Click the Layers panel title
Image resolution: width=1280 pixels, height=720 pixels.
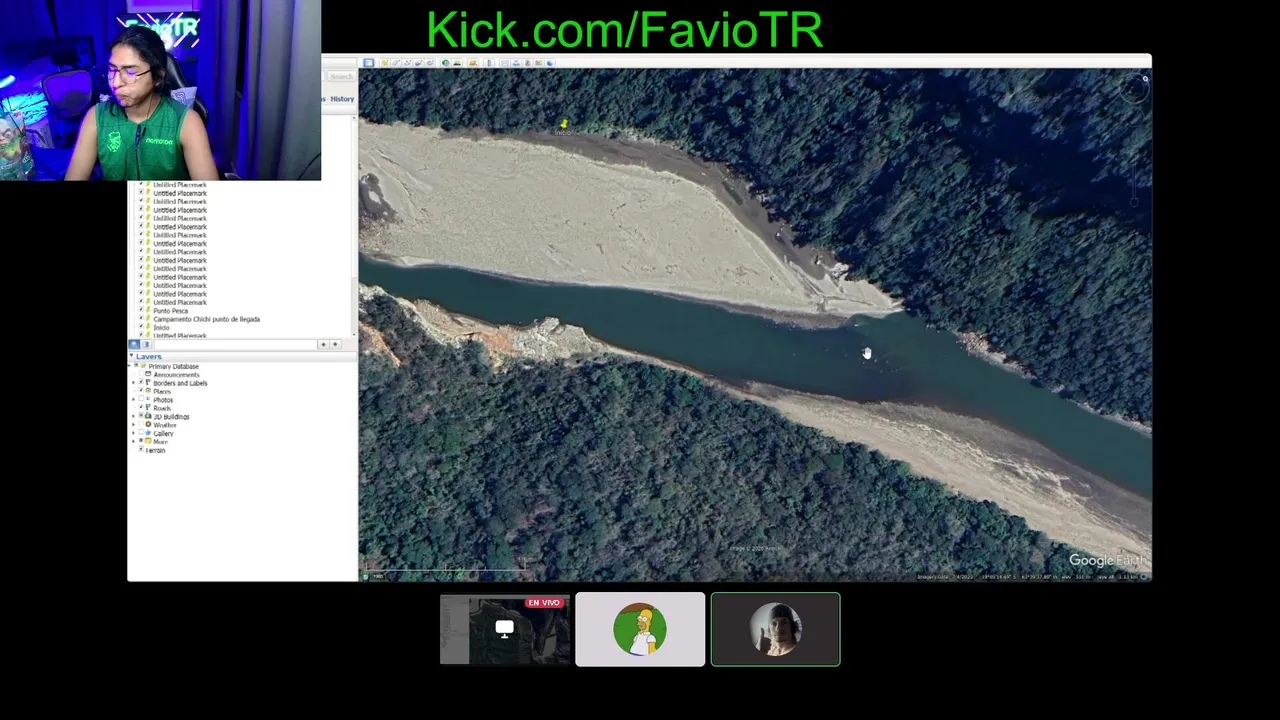click(148, 356)
